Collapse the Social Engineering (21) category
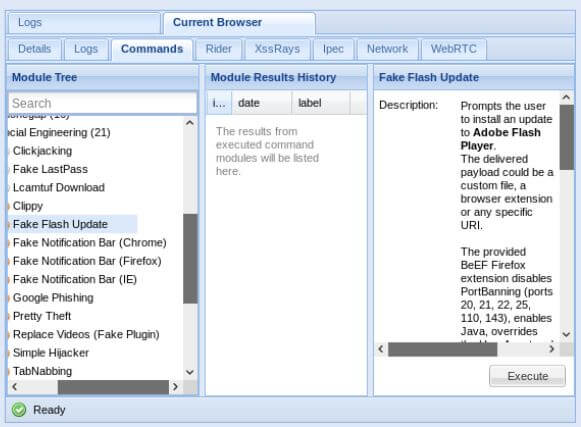Viewport: 581px width, 427px height. pos(59,132)
